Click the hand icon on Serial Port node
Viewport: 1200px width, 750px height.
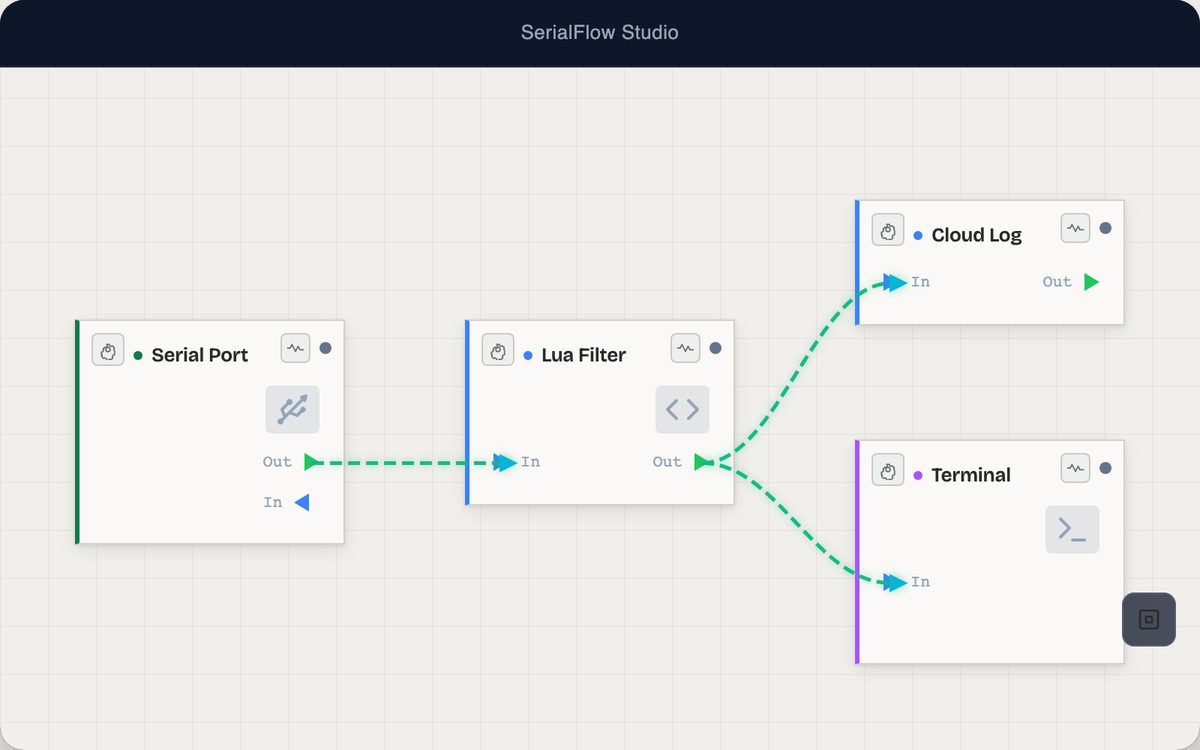(x=108, y=350)
